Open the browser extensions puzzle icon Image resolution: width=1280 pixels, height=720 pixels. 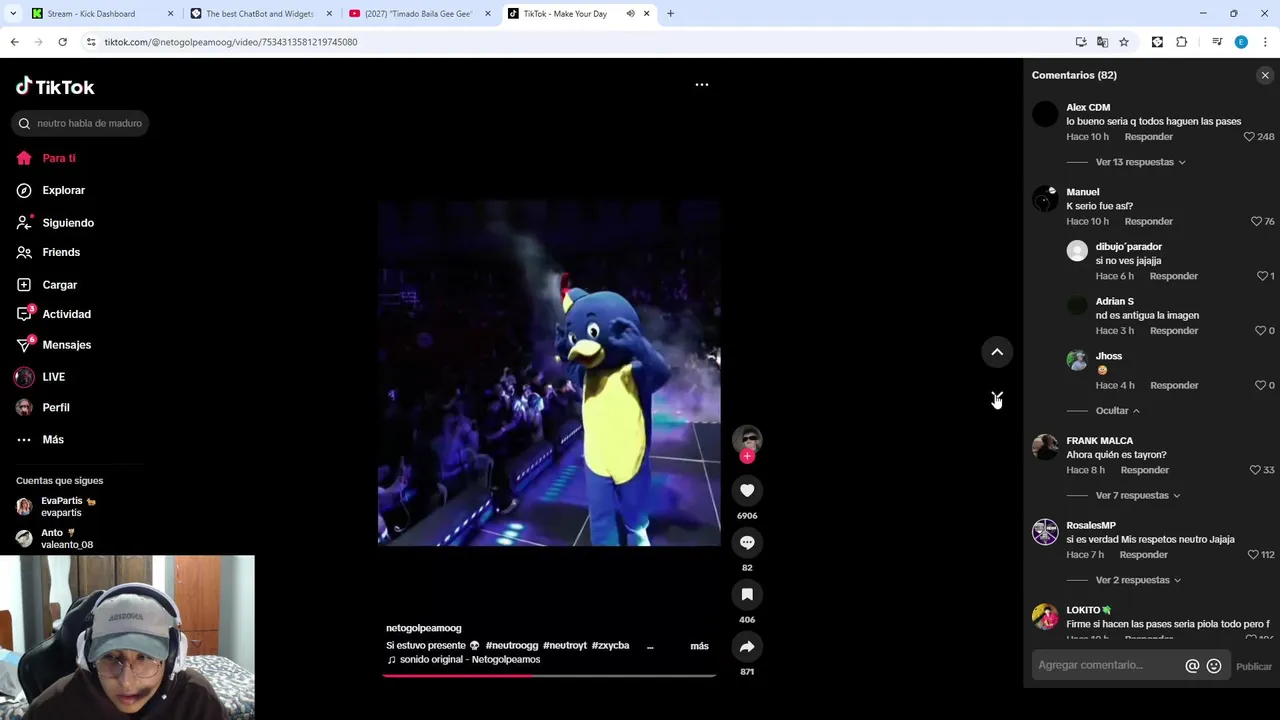click(x=1182, y=42)
